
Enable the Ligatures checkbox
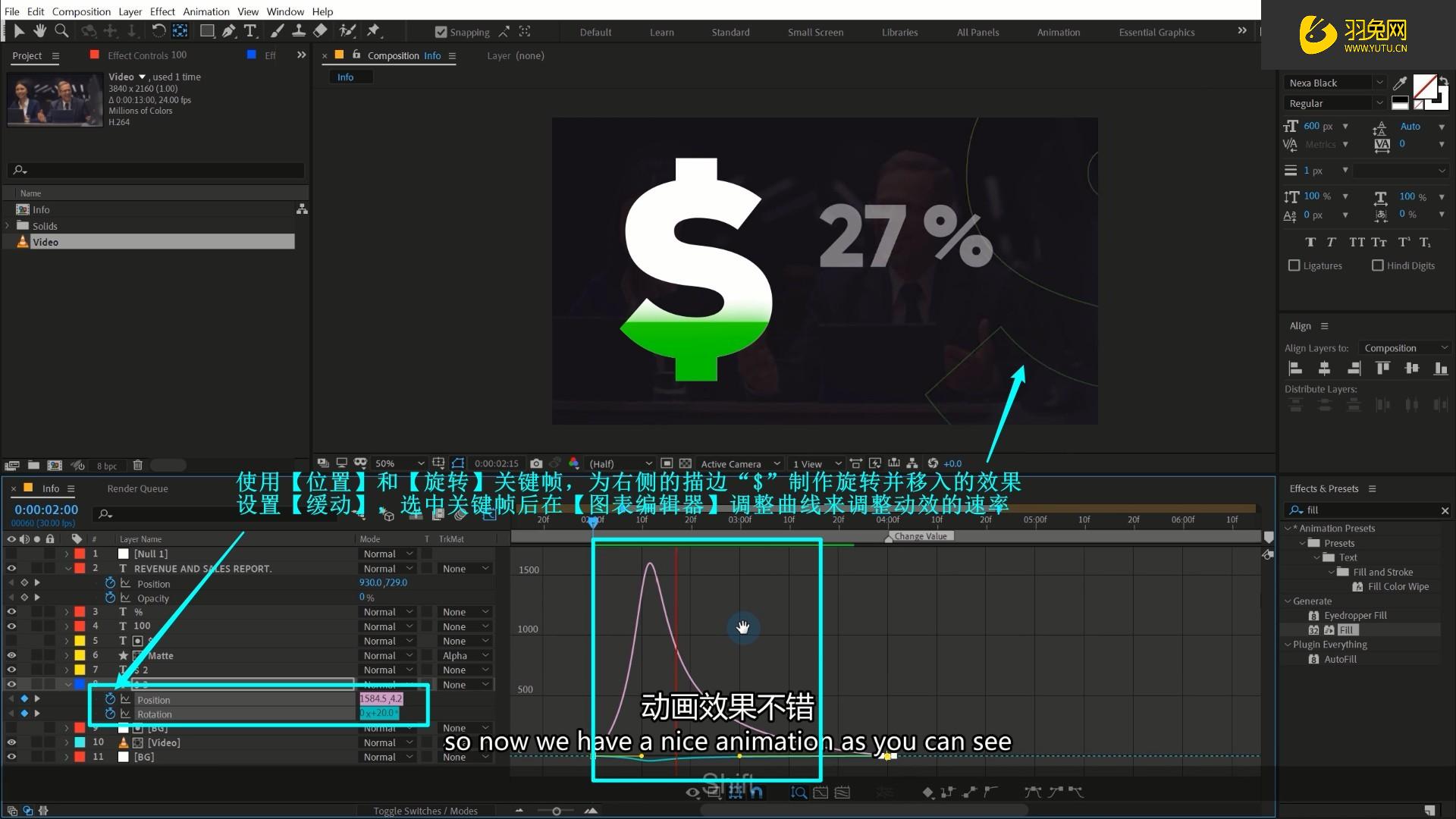[1294, 265]
